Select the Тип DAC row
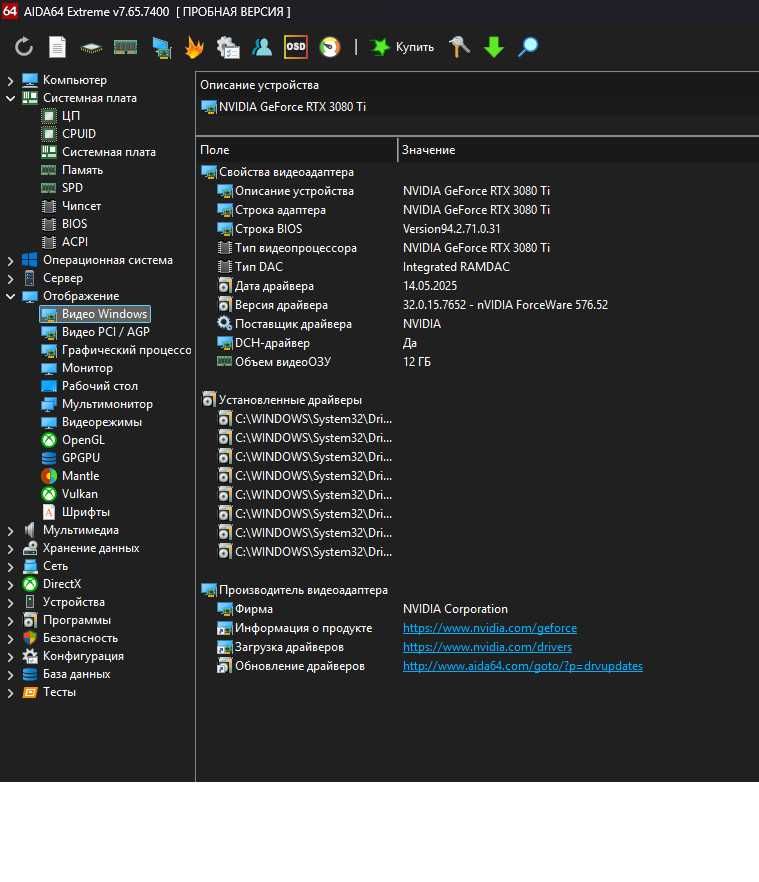 pyautogui.click(x=477, y=267)
